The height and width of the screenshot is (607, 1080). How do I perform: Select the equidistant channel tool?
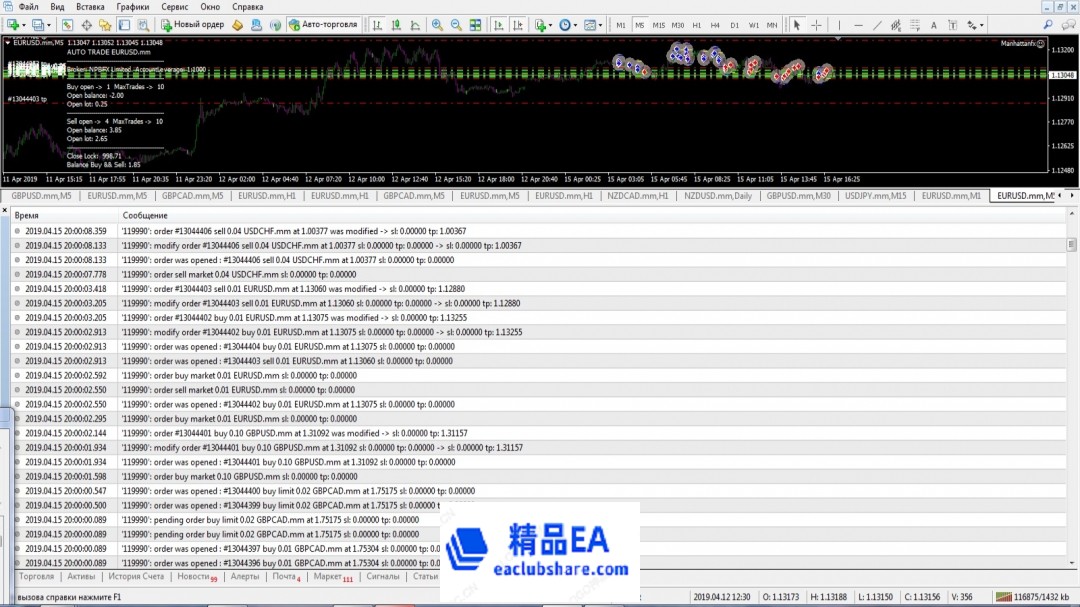(x=895, y=25)
